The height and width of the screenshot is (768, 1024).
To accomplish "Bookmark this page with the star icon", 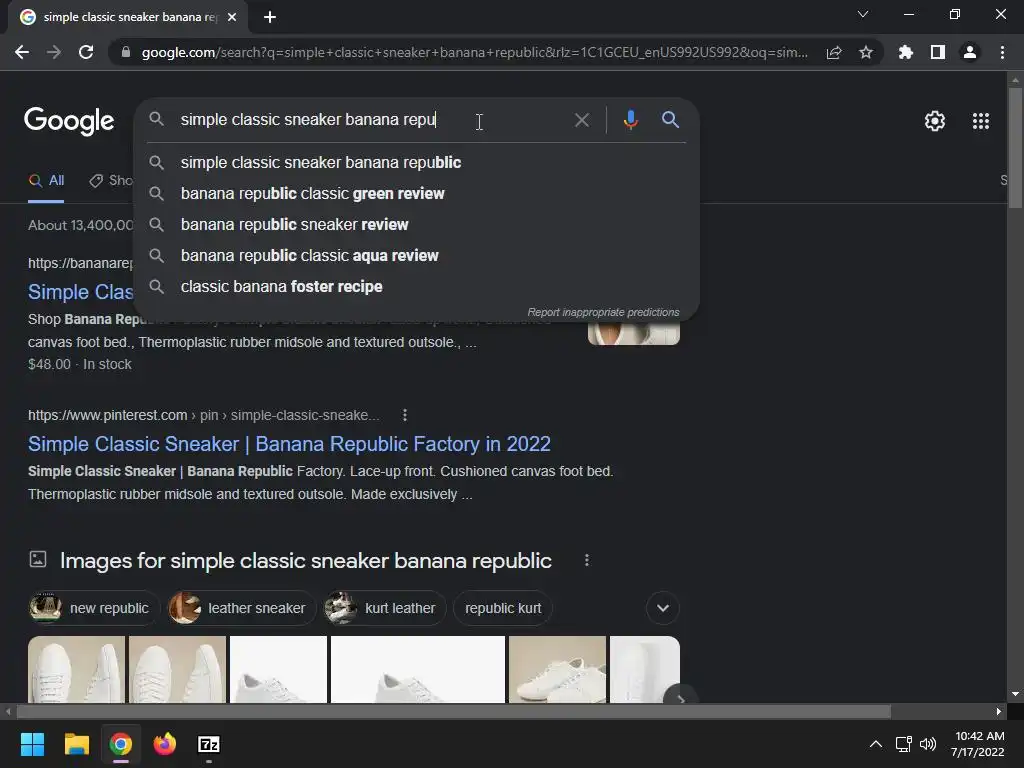I will [x=866, y=52].
